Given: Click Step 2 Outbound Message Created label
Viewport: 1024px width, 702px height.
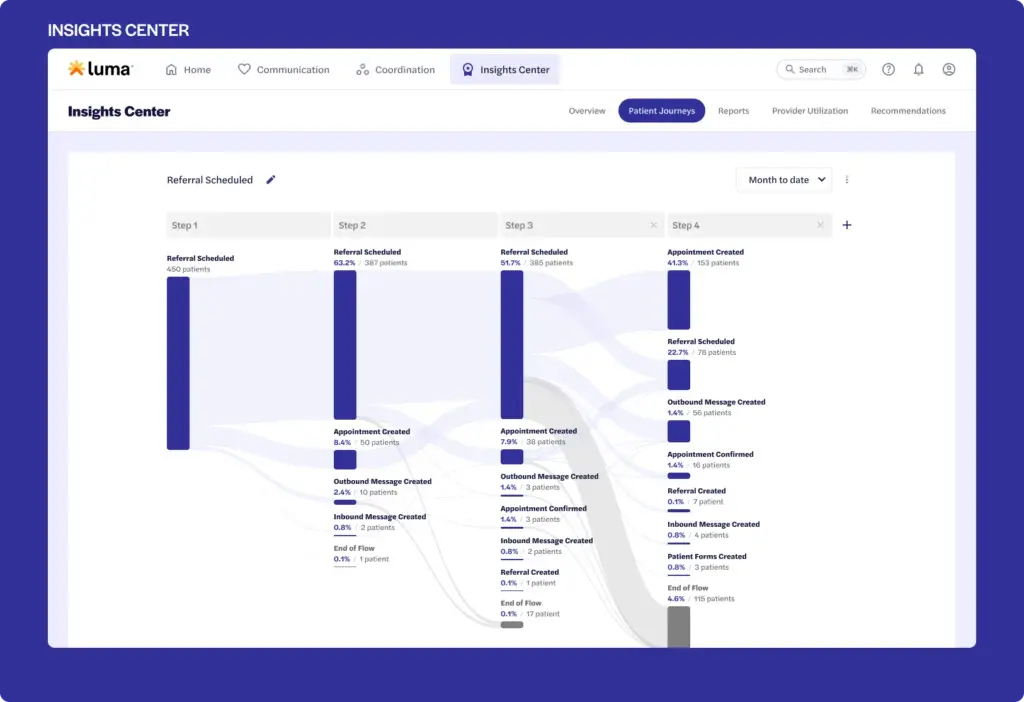Looking at the screenshot, I should (382, 482).
